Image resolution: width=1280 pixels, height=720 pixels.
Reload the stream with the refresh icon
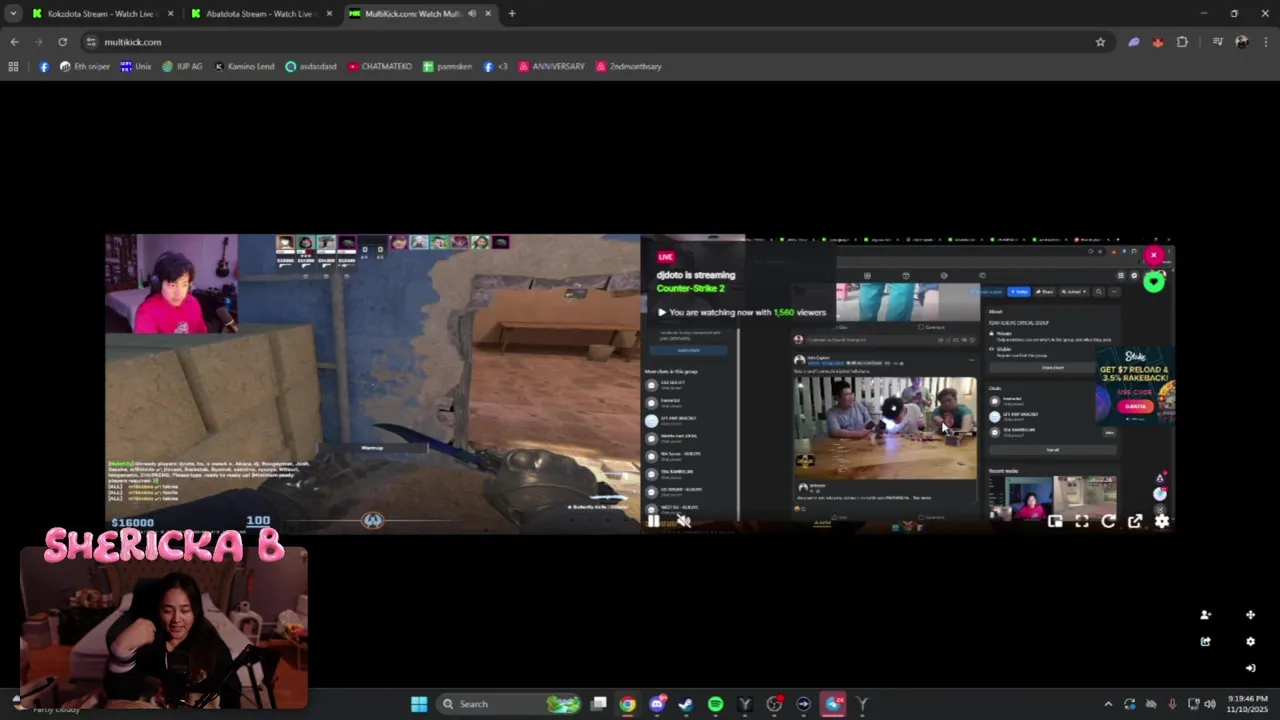[1108, 521]
